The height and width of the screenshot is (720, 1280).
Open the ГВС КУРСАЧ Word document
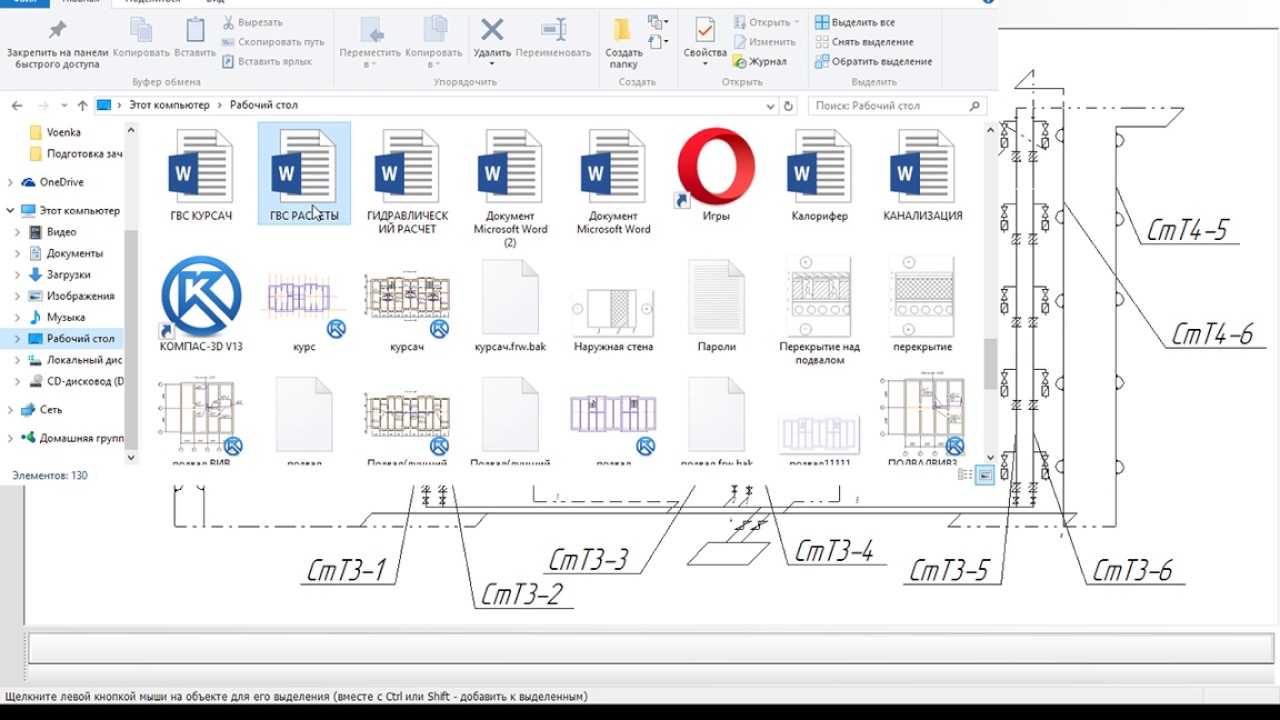[x=201, y=174]
